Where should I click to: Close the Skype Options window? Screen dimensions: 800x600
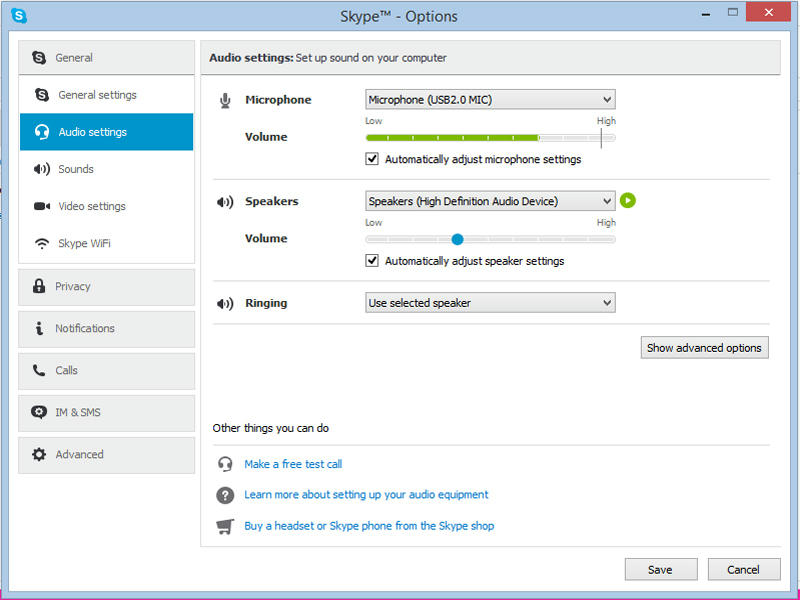coord(768,12)
